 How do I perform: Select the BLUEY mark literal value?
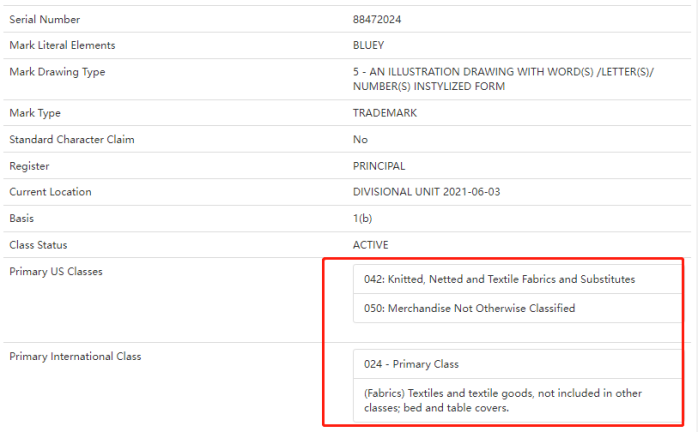pos(368,45)
